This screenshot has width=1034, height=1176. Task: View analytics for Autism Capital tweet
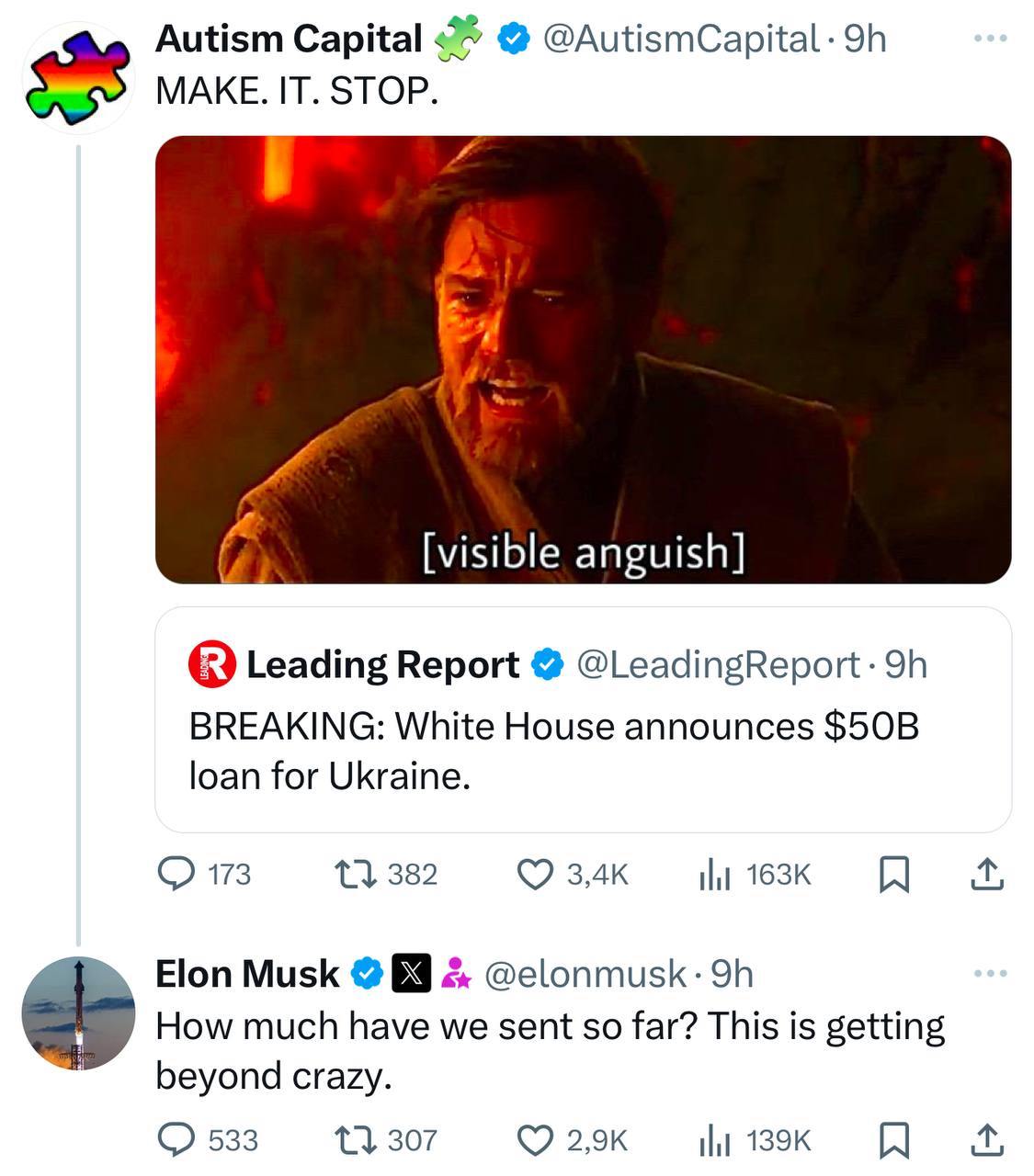(714, 874)
